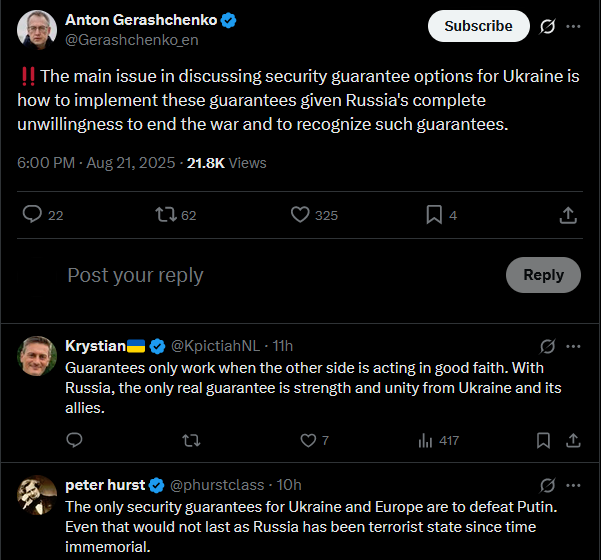Click the Grok icon beside Subscribe
601x560 pixels.
point(547,26)
